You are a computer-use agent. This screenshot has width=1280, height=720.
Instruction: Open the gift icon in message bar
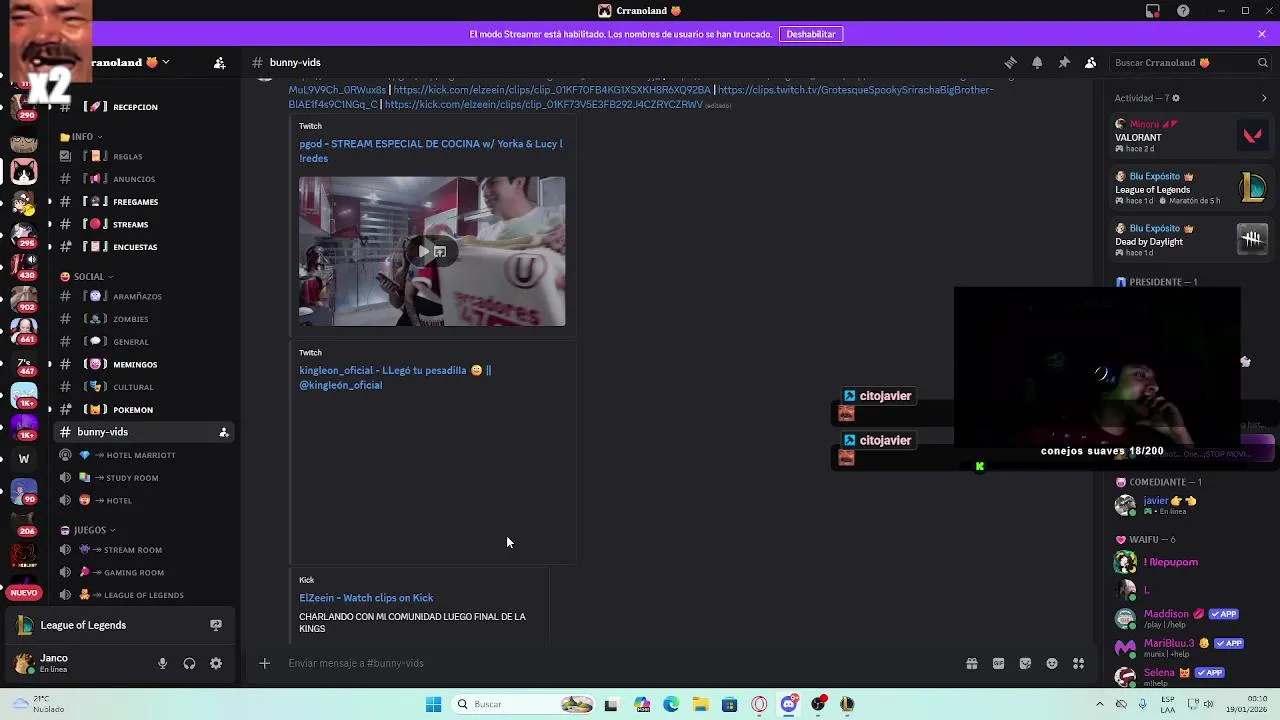click(x=971, y=663)
